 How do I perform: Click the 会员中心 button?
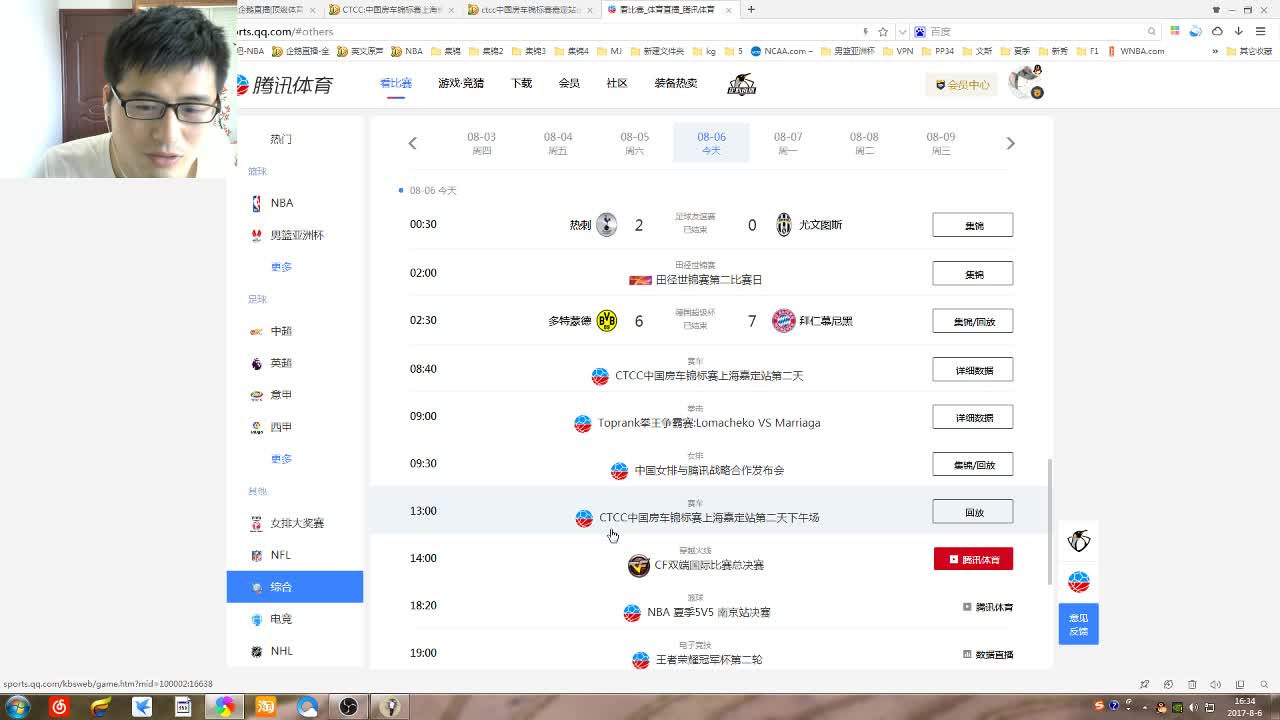(x=962, y=85)
